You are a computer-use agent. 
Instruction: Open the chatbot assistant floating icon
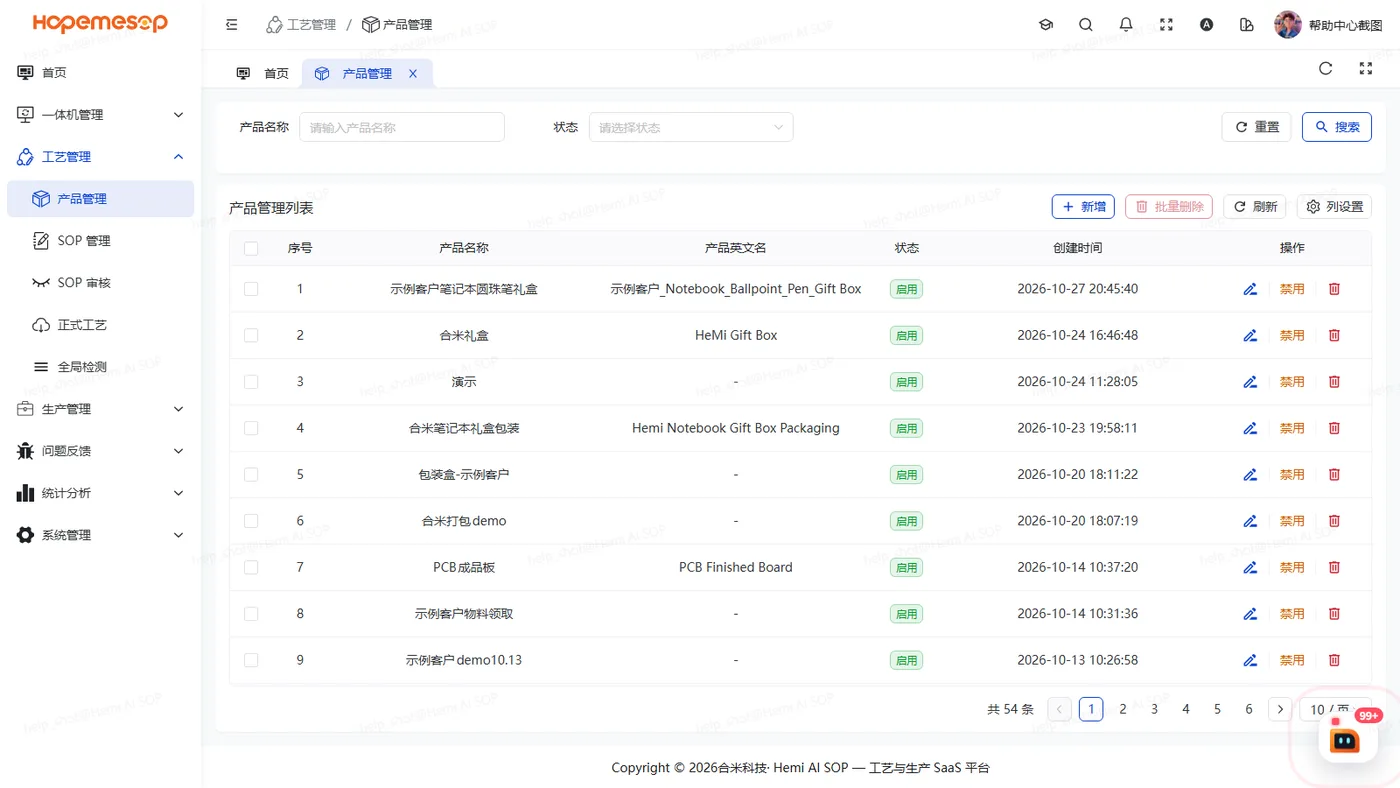(x=1346, y=740)
